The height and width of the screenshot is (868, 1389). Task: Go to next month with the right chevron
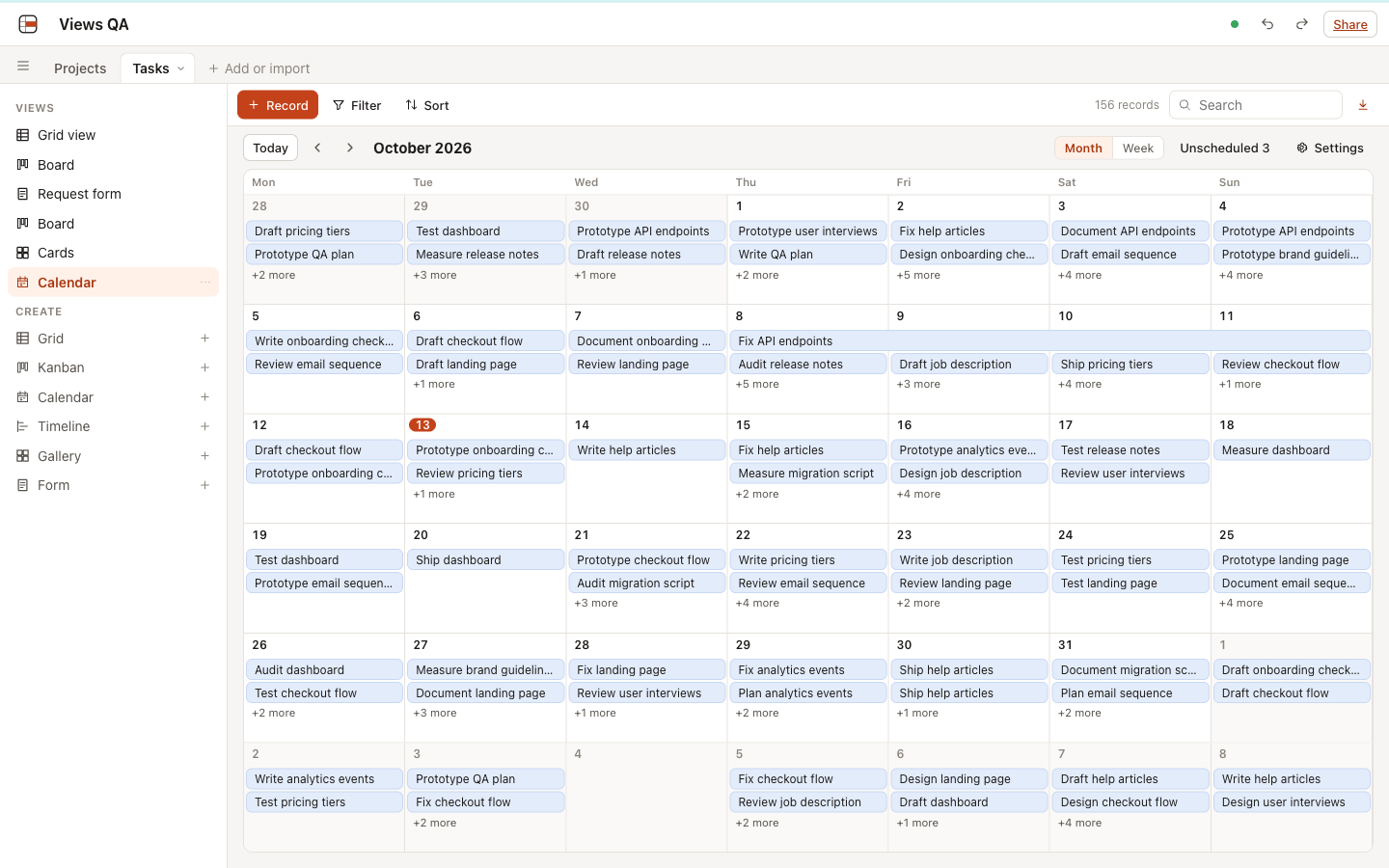(350, 148)
